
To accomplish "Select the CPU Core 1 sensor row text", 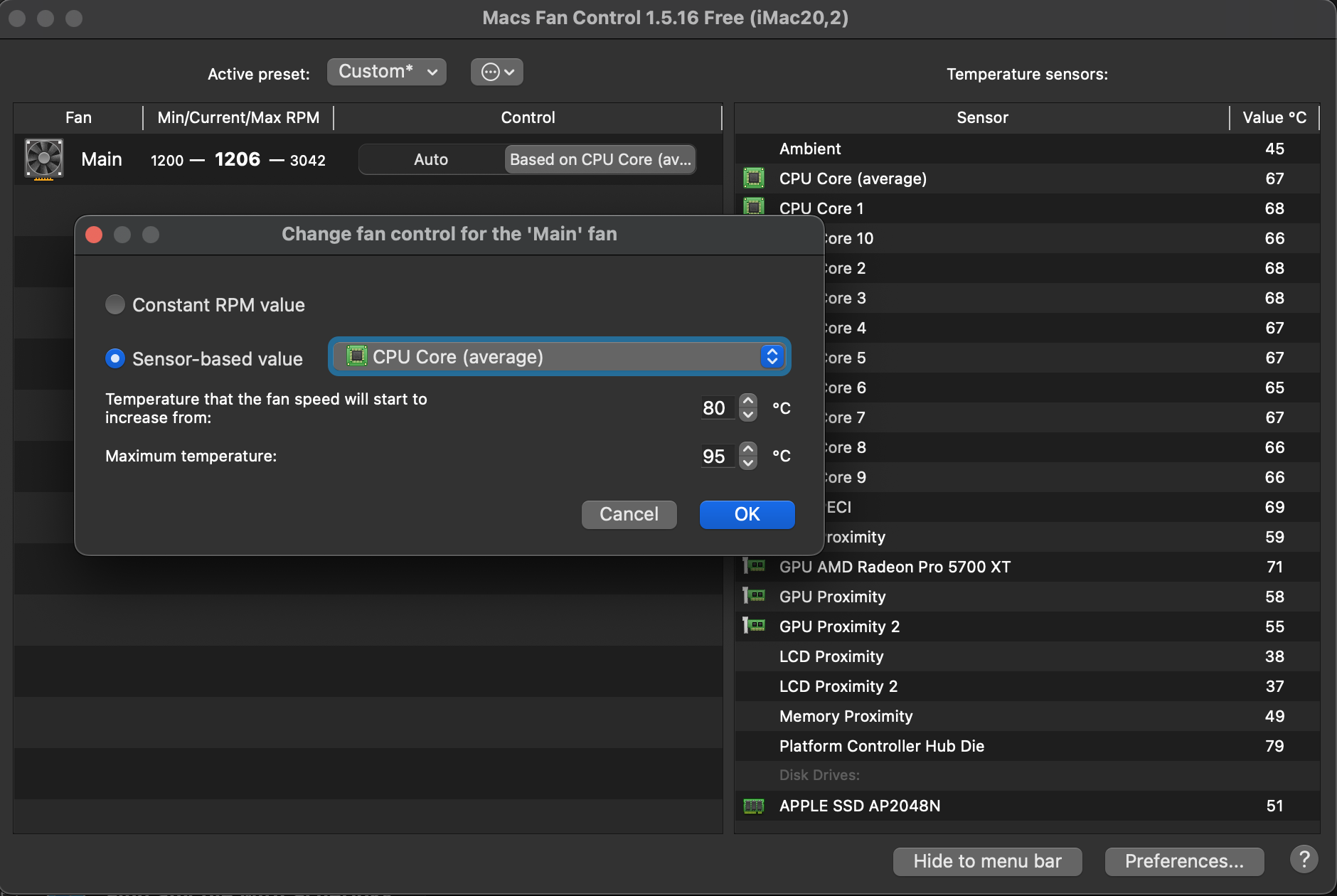I will 821,208.
